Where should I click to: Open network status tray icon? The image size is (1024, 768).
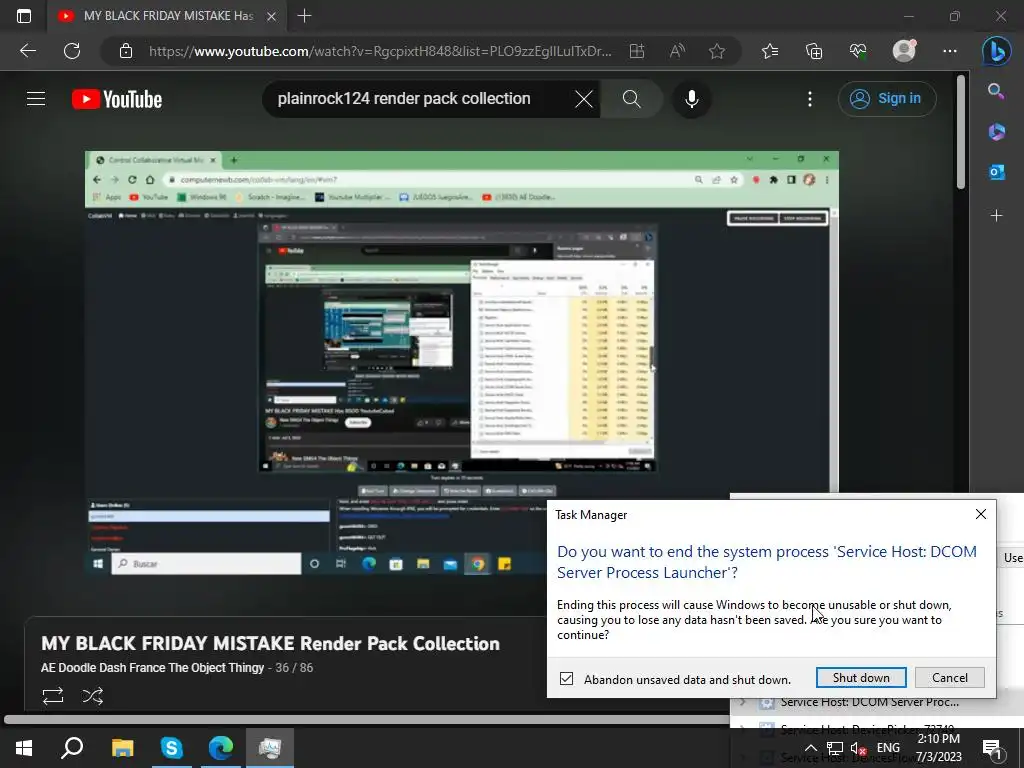(834, 748)
